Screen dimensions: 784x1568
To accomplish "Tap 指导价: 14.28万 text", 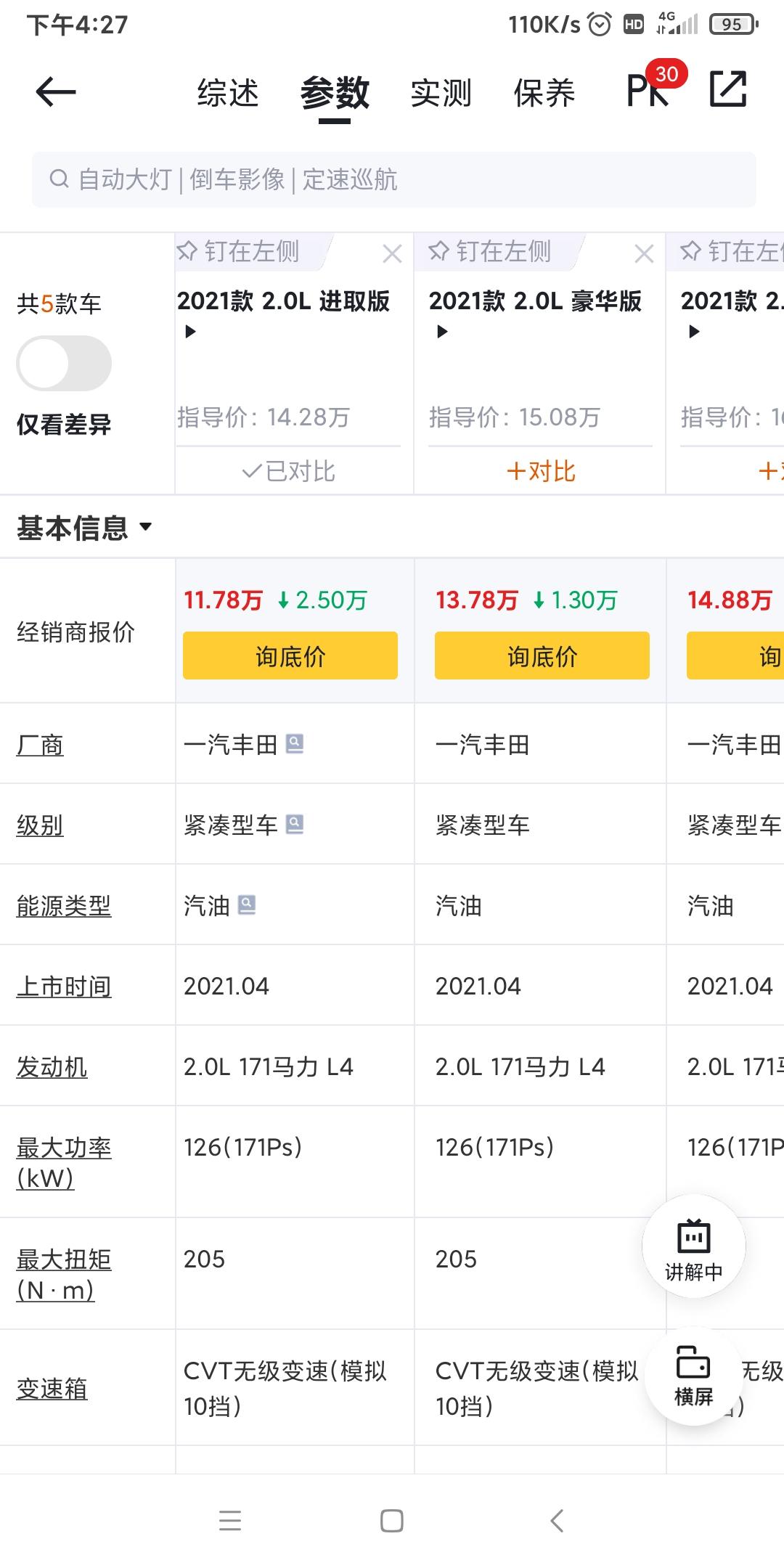I will [264, 417].
